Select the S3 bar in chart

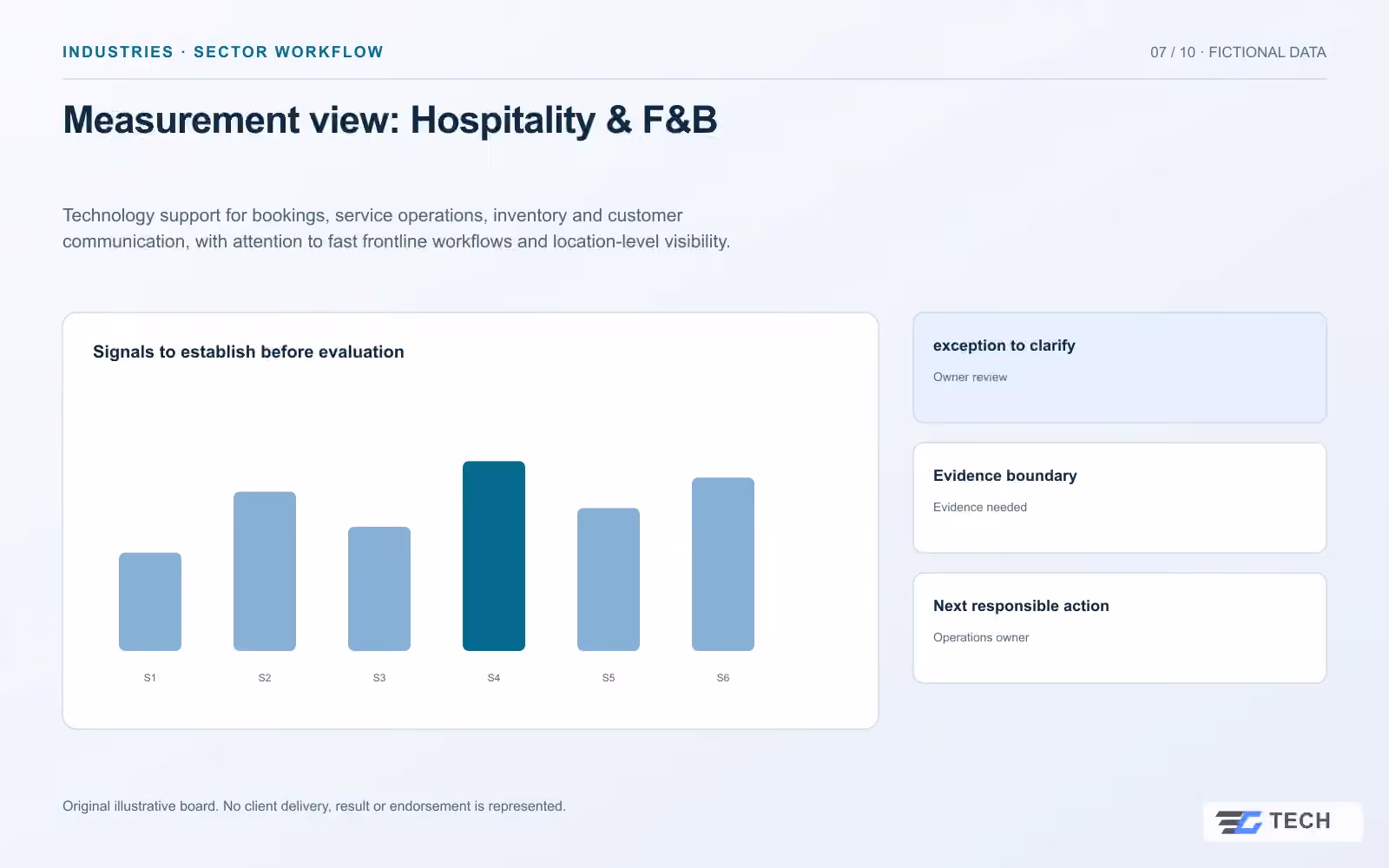click(x=379, y=589)
